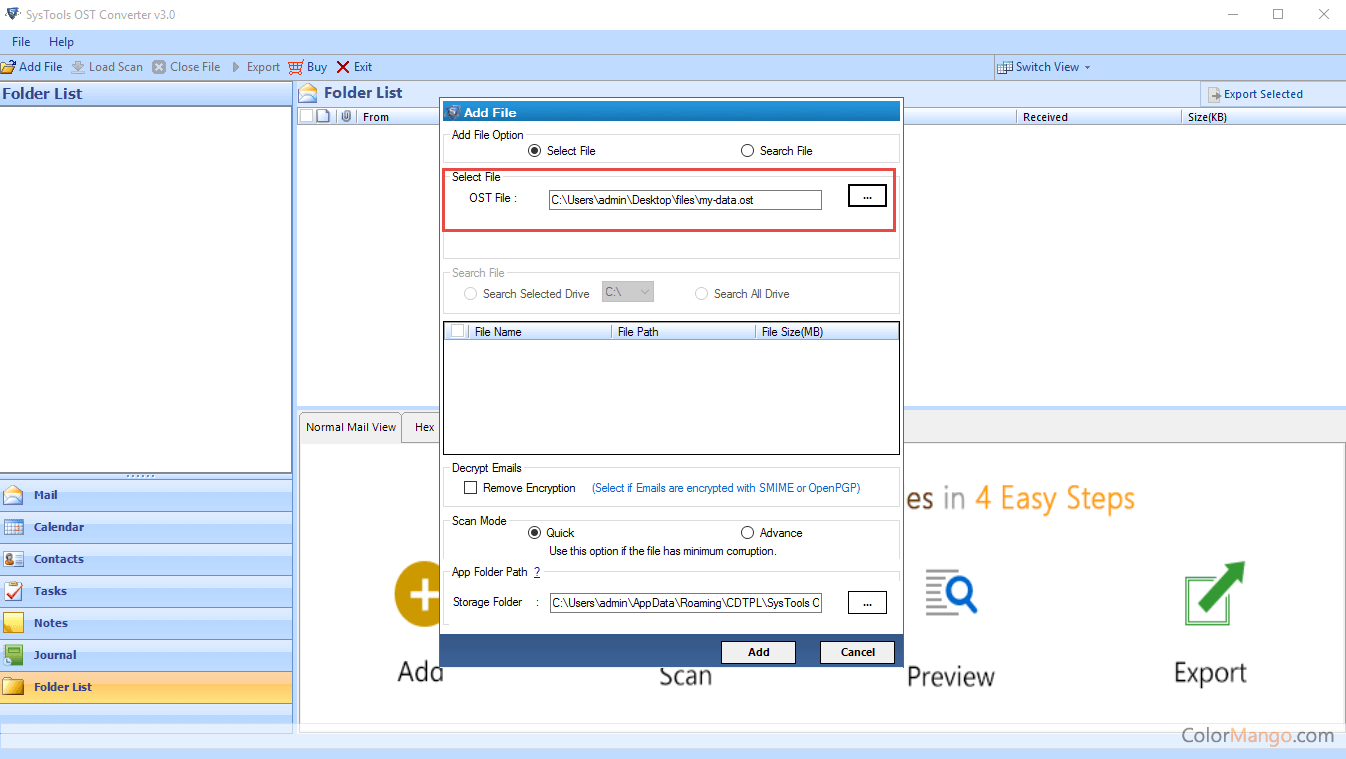Image resolution: width=1346 pixels, height=759 pixels.
Task: Open the File menu
Action: pyautogui.click(x=21, y=42)
